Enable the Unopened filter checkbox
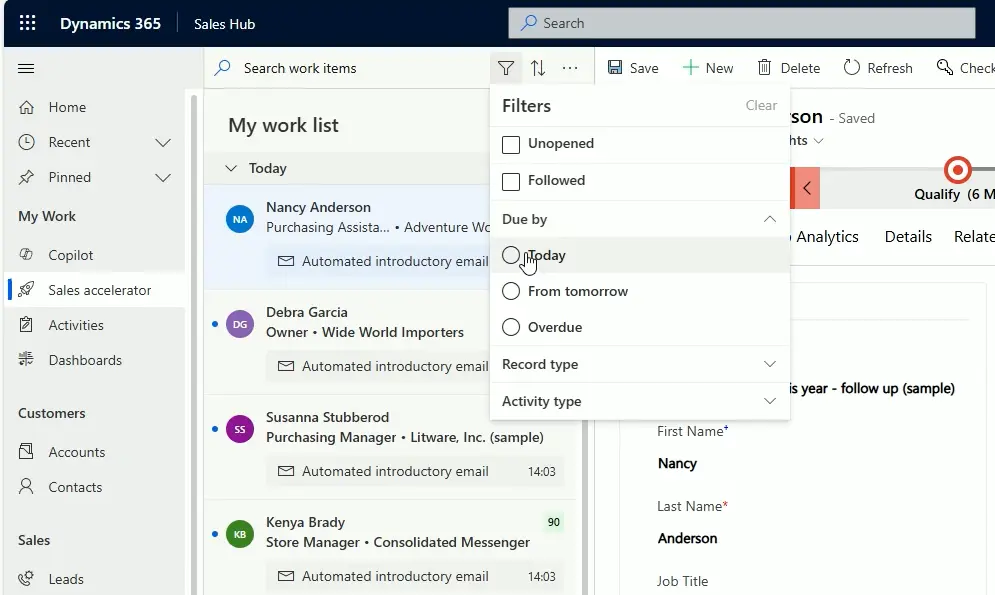Viewport: 995px width, 595px height. [x=511, y=143]
